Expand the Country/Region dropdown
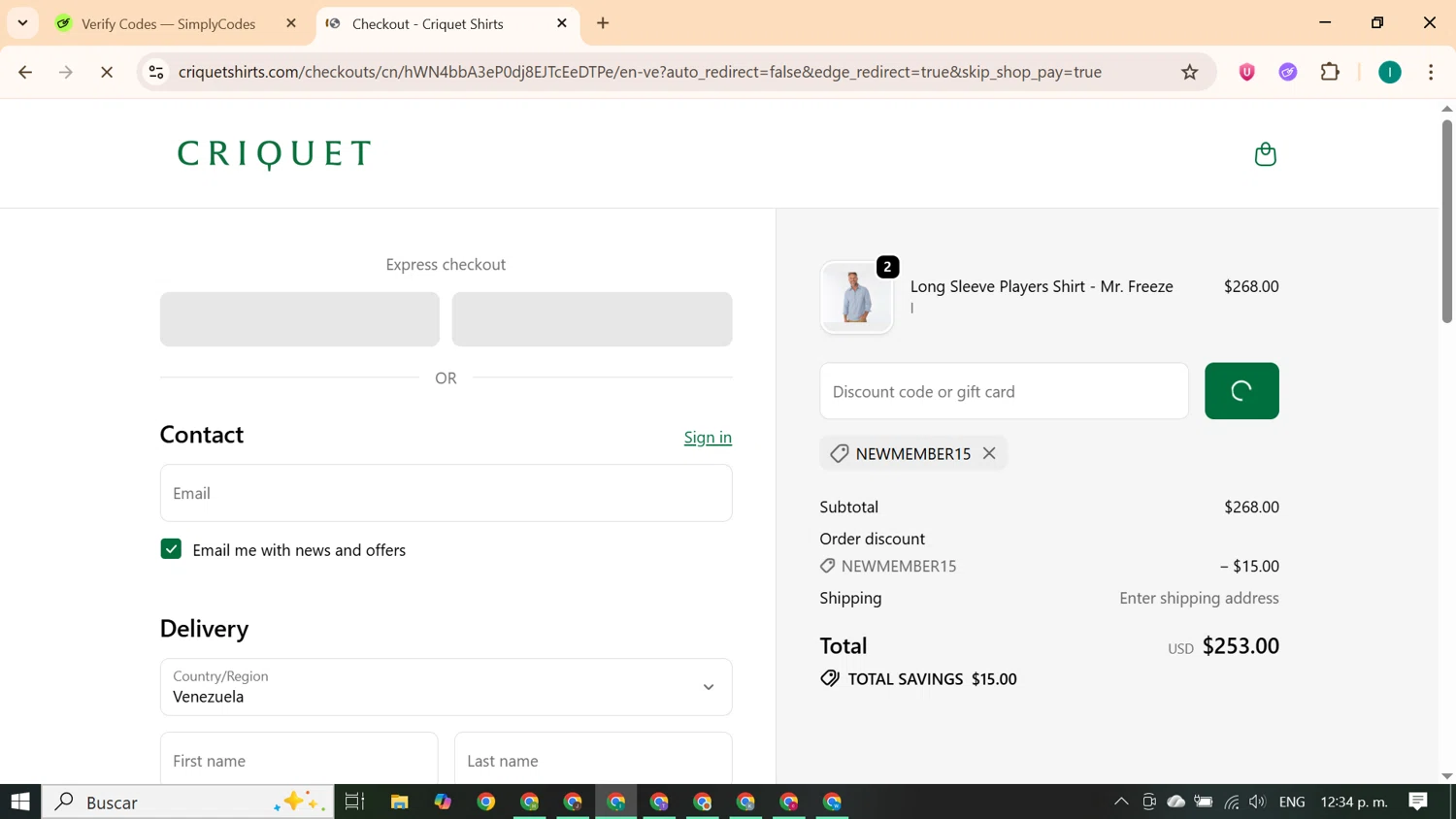This screenshot has height=819, width=1456. pyautogui.click(x=446, y=687)
